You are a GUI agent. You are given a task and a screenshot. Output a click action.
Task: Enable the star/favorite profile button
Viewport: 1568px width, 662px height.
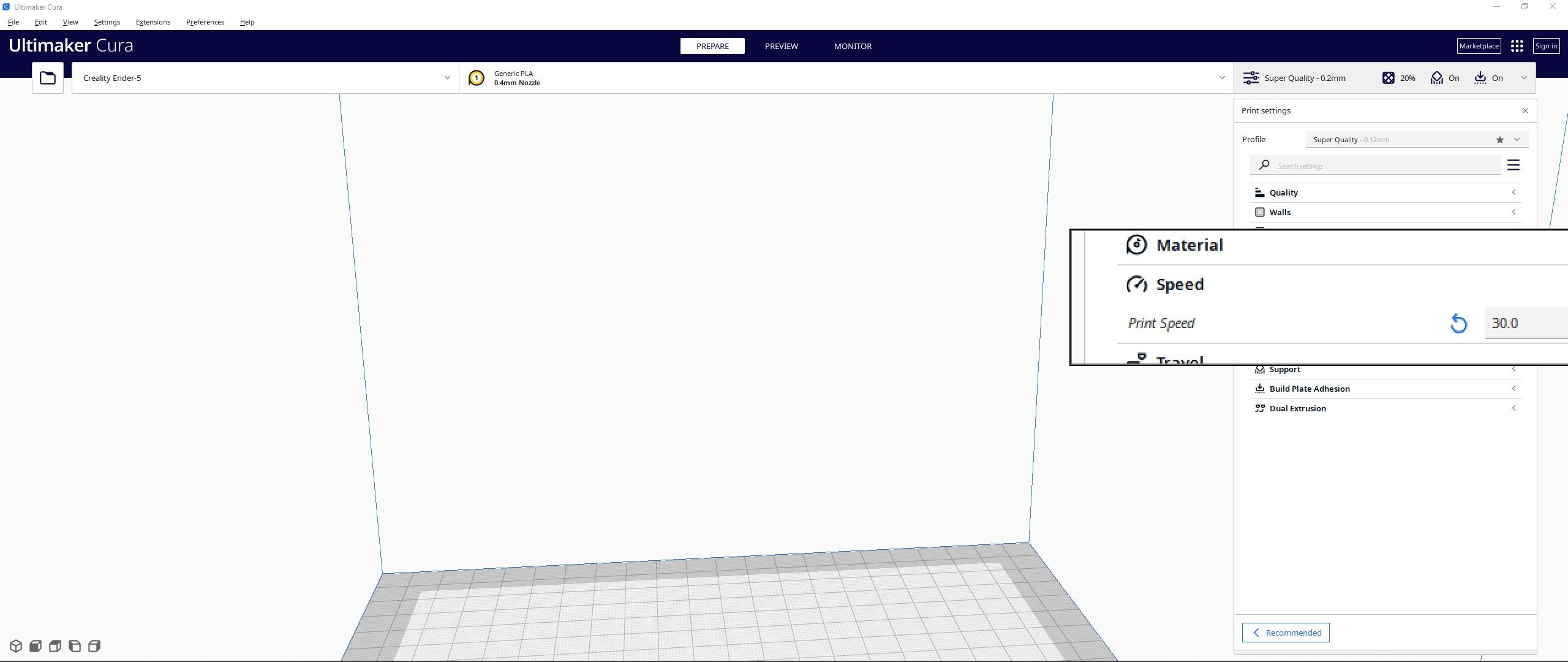tap(1499, 139)
